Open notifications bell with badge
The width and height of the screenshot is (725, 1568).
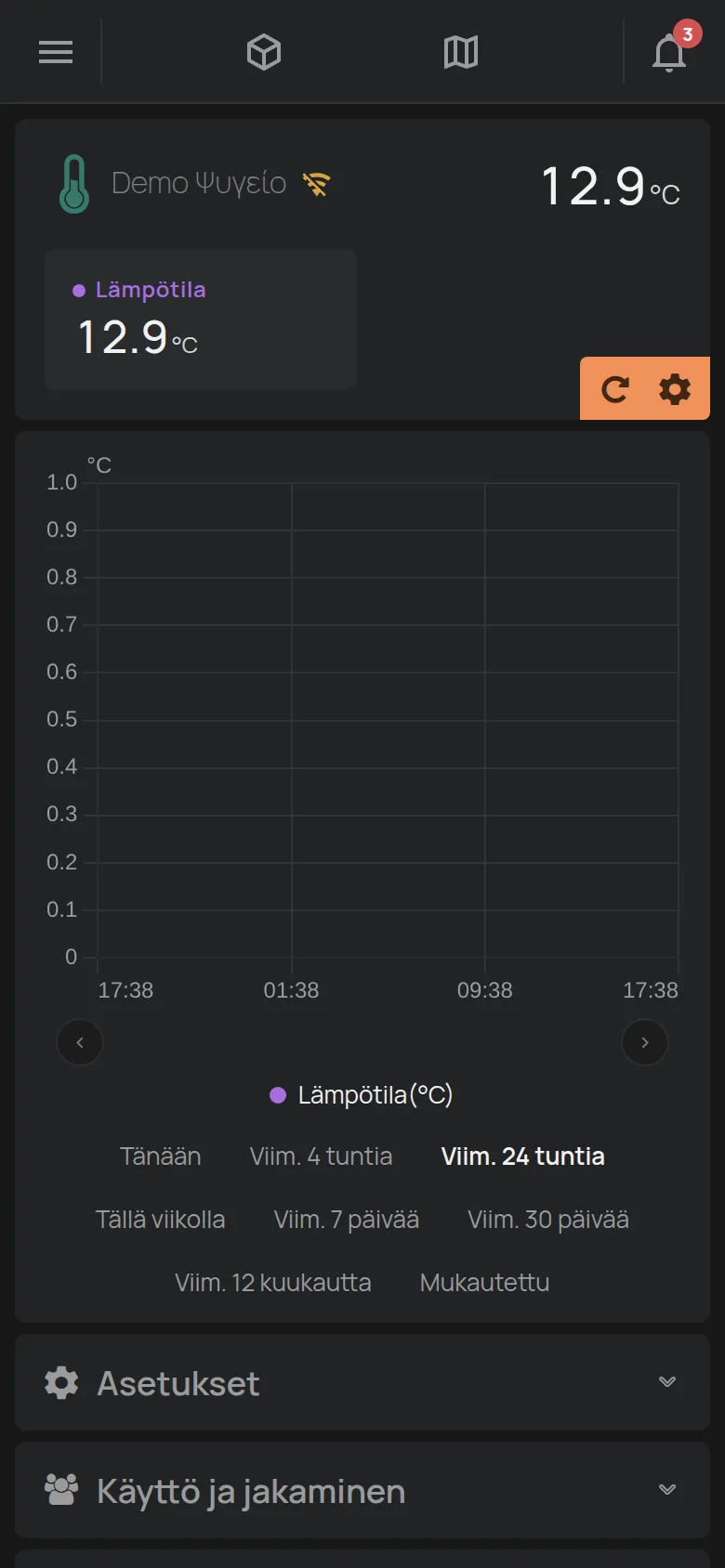pyautogui.click(x=670, y=50)
